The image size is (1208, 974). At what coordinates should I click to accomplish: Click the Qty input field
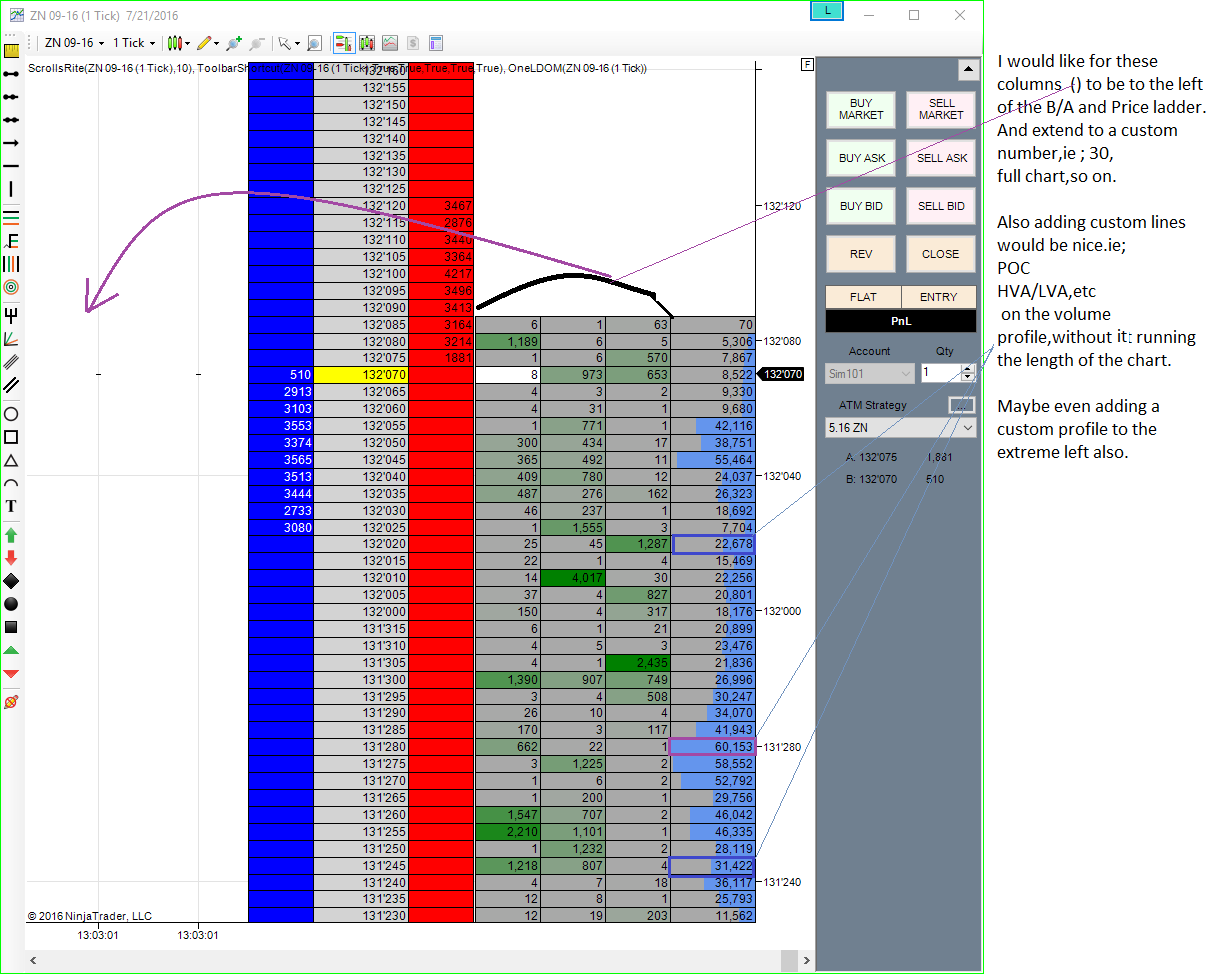(x=939, y=373)
